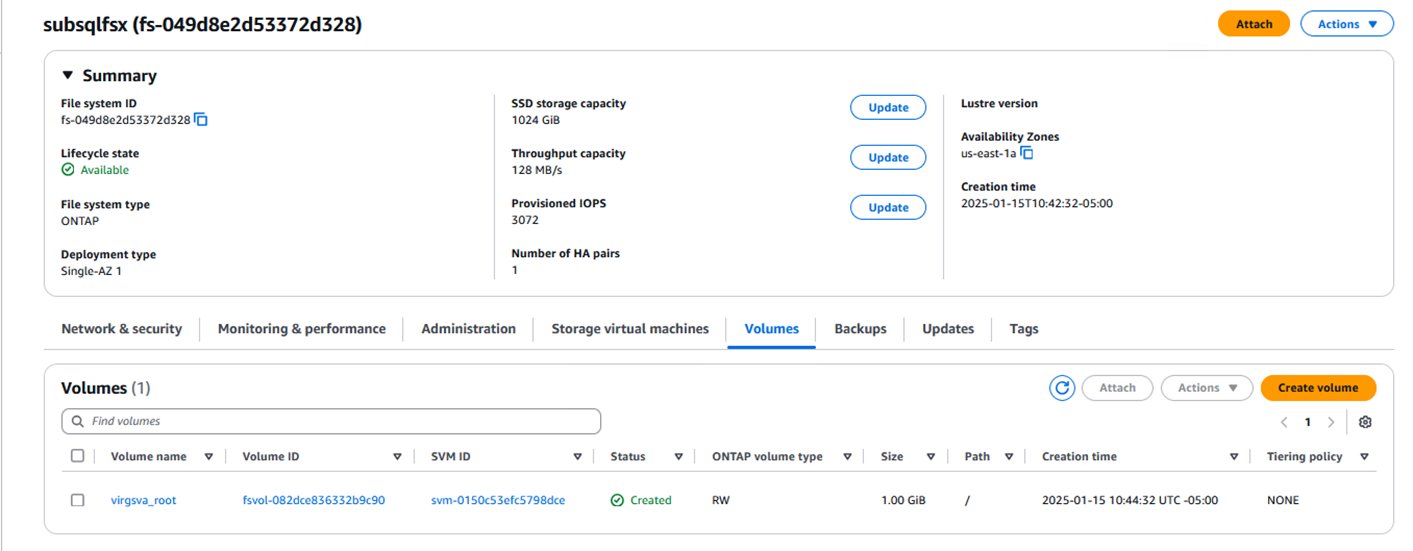Go to next page arrow

[1331, 422]
